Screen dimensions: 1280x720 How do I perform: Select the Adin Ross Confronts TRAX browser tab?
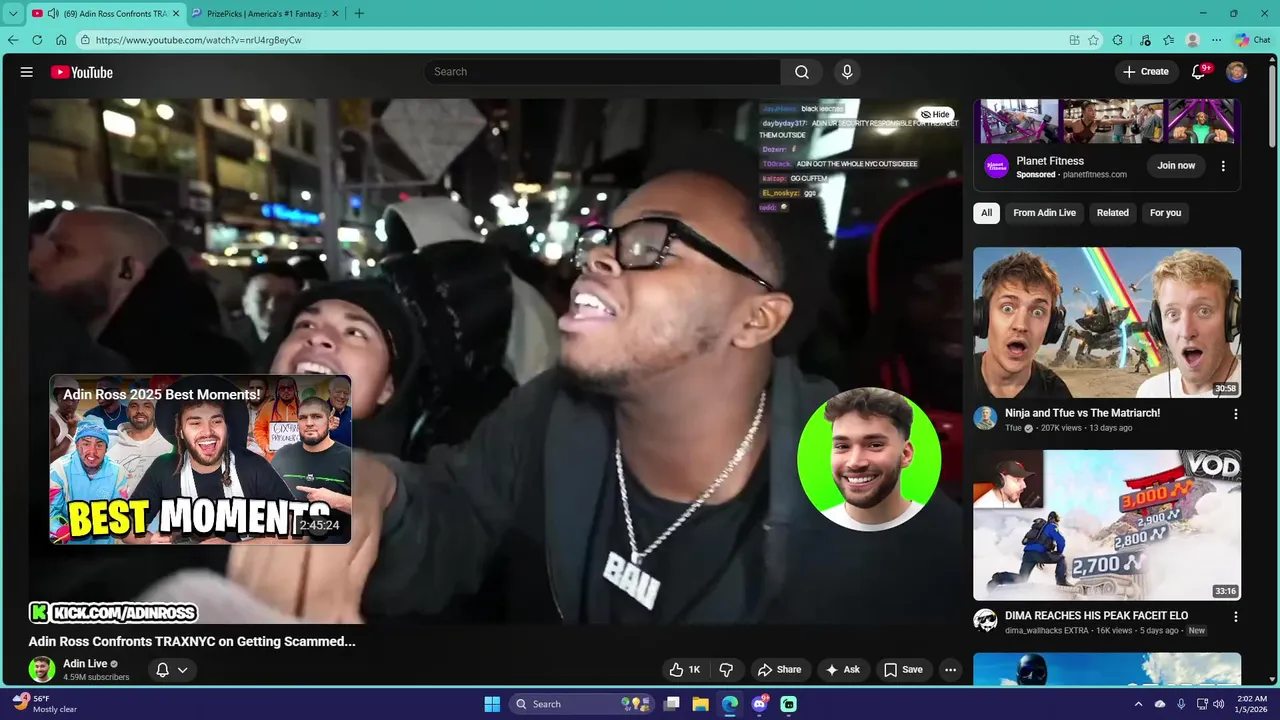click(x=105, y=14)
